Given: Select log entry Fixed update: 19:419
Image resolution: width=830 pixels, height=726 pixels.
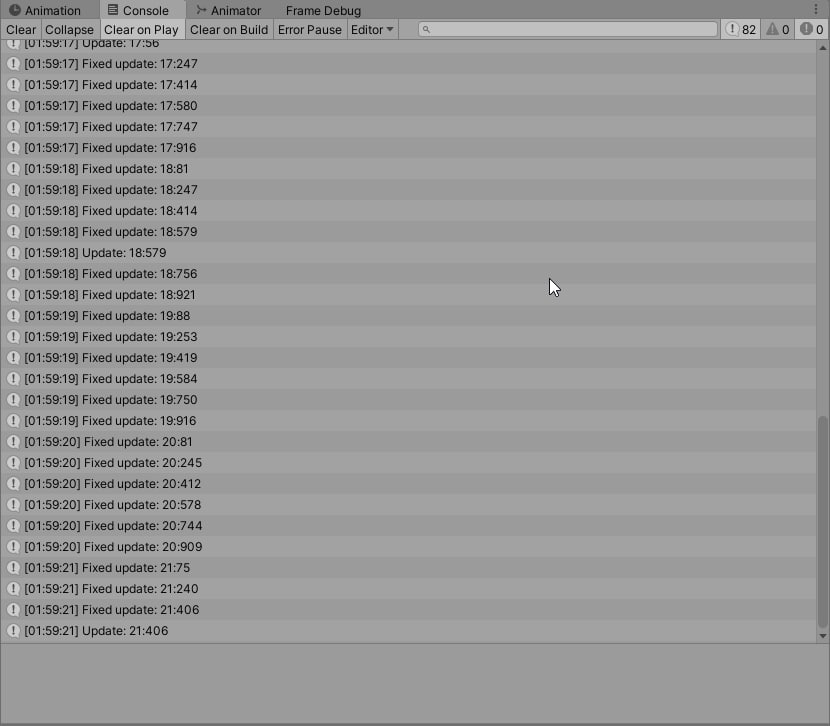Looking at the screenshot, I should click(408, 358).
